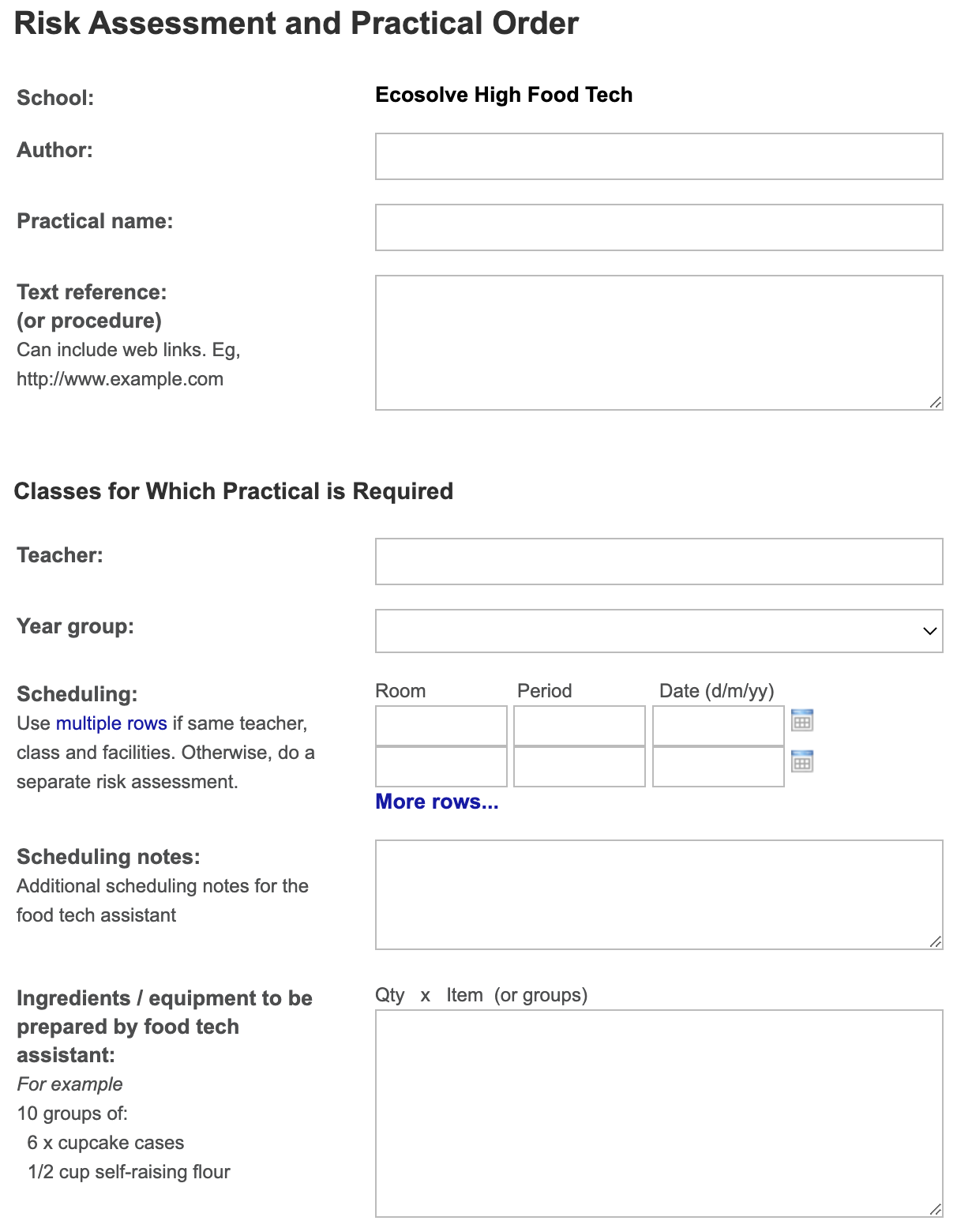The height and width of the screenshot is (1232, 957).
Task: Click the resize handle of the Ingredients textarea
Action: pyautogui.click(x=936, y=1210)
